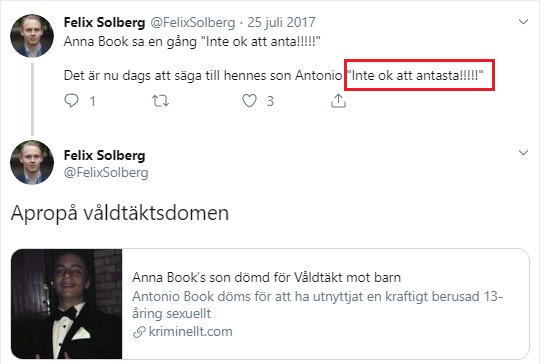Image resolution: width=546 pixels, height=364 pixels.
Task: Click the reply speech bubble icon
Action: coord(71,101)
